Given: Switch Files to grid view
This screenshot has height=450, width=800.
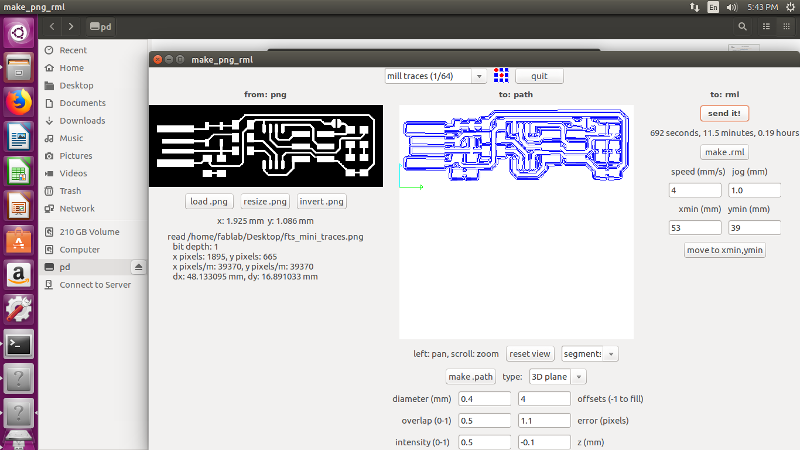Looking at the screenshot, I should point(786,27).
